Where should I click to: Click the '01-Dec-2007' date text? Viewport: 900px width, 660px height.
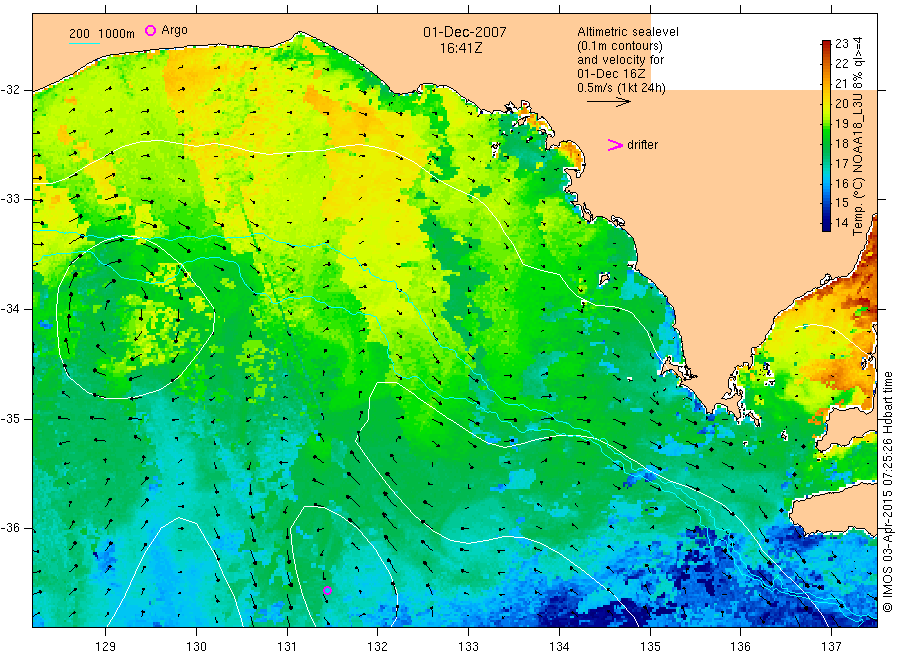pyautogui.click(x=464, y=33)
